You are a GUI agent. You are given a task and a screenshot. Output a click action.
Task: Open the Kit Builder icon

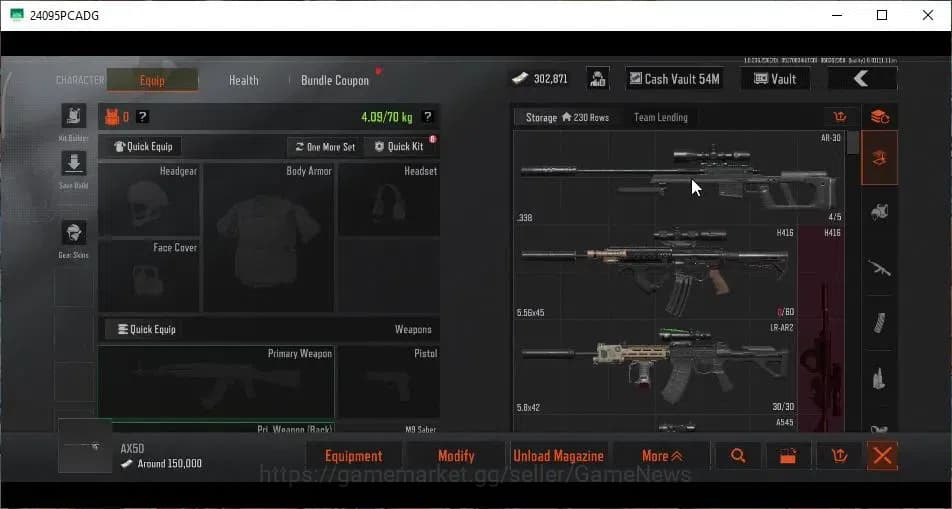coord(73,115)
